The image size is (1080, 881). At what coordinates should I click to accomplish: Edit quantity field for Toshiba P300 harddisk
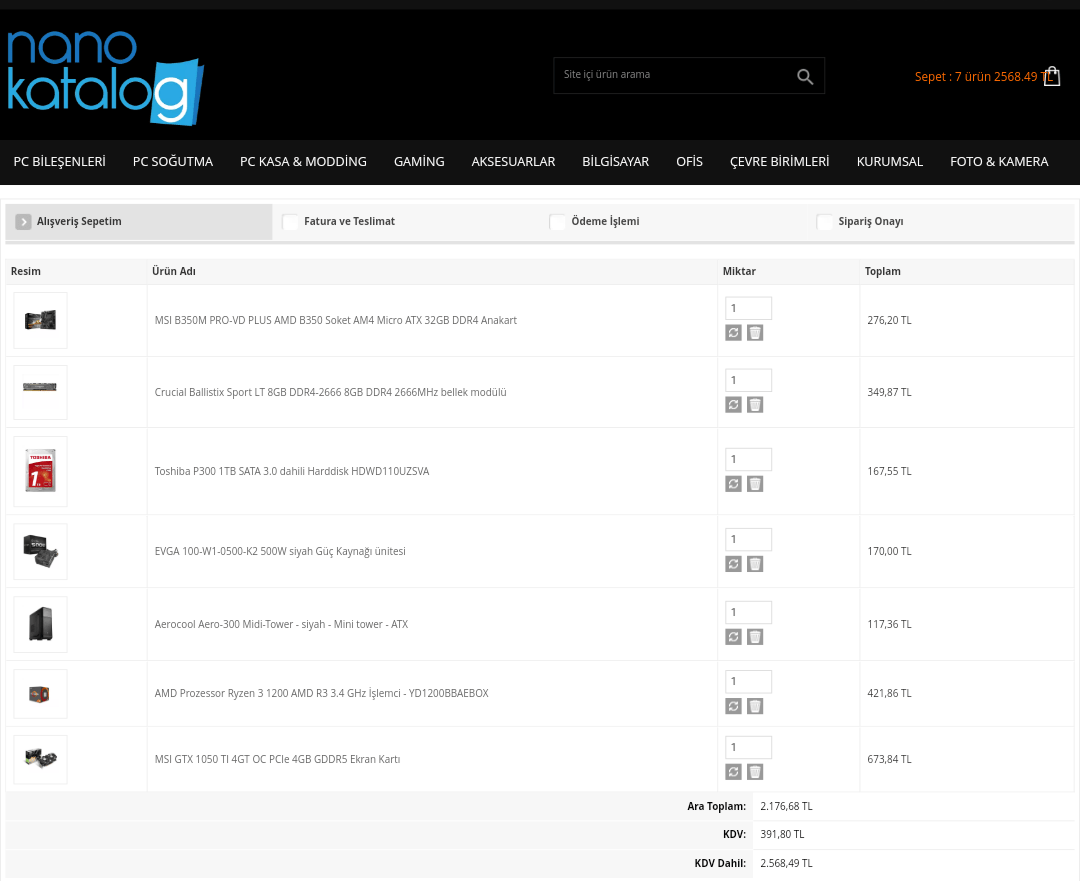coord(748,459)
